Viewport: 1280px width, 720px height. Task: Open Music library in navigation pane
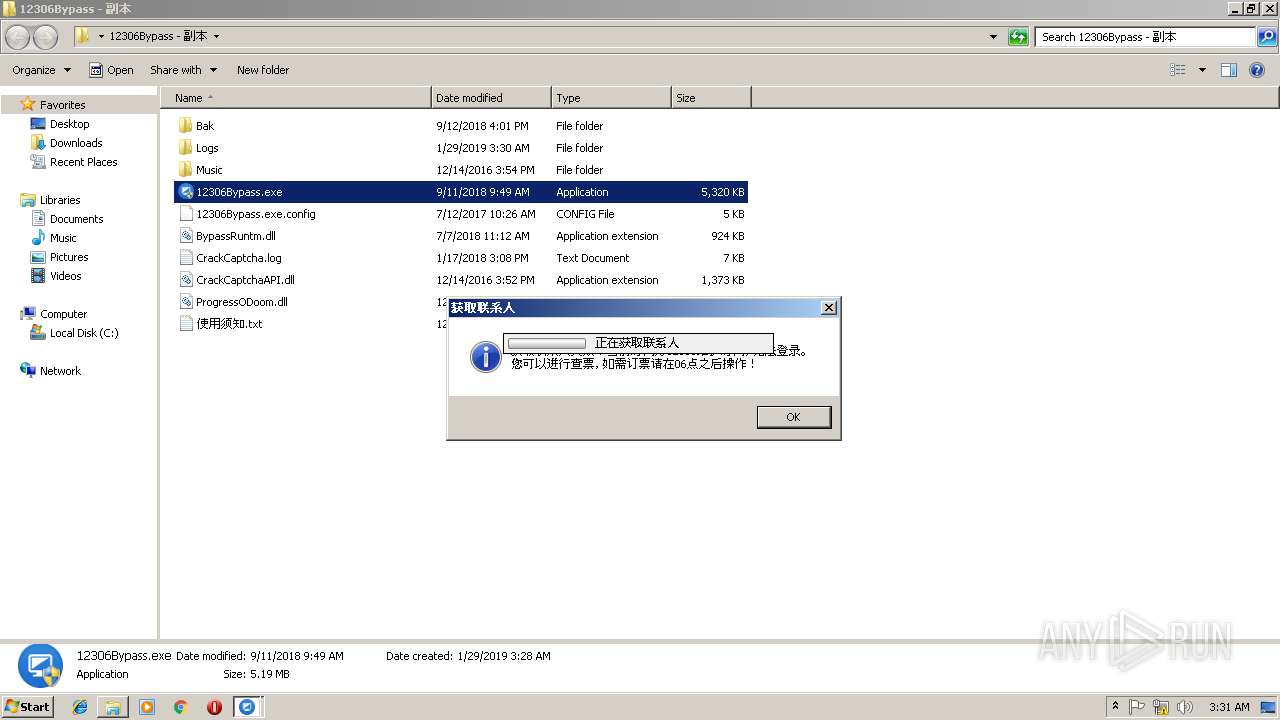63,238
